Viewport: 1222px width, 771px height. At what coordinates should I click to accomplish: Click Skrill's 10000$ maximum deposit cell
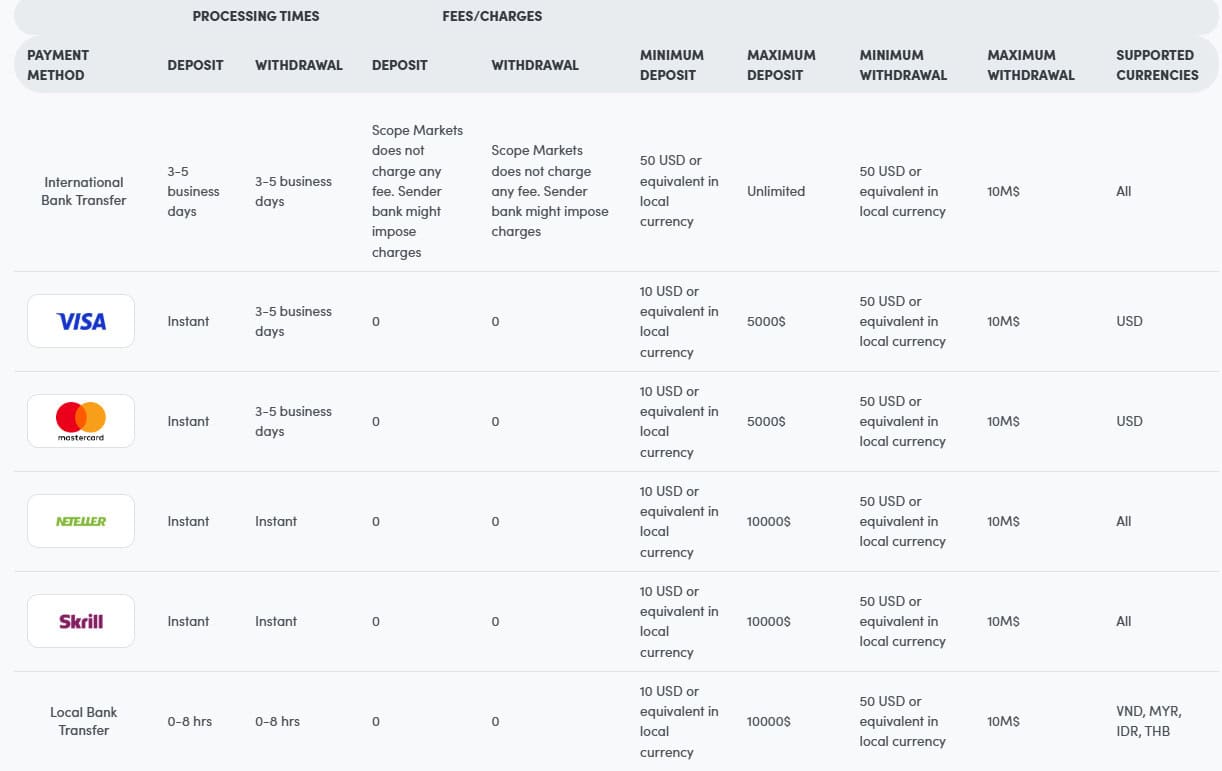769,621
